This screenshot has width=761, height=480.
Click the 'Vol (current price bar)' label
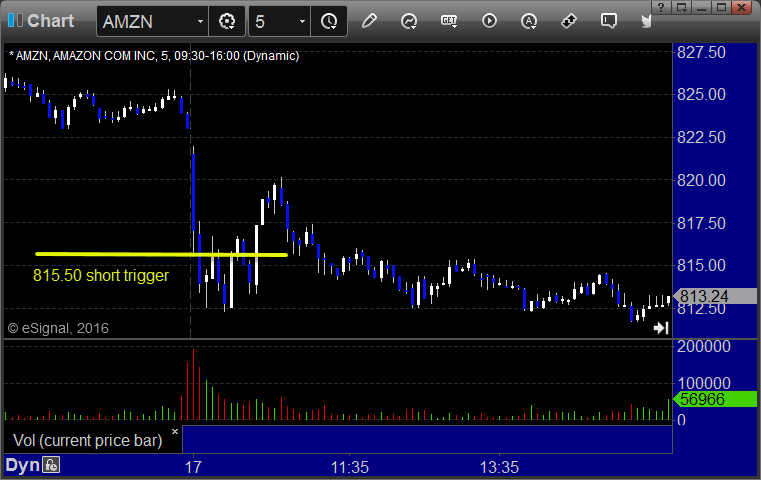(87, 440)
